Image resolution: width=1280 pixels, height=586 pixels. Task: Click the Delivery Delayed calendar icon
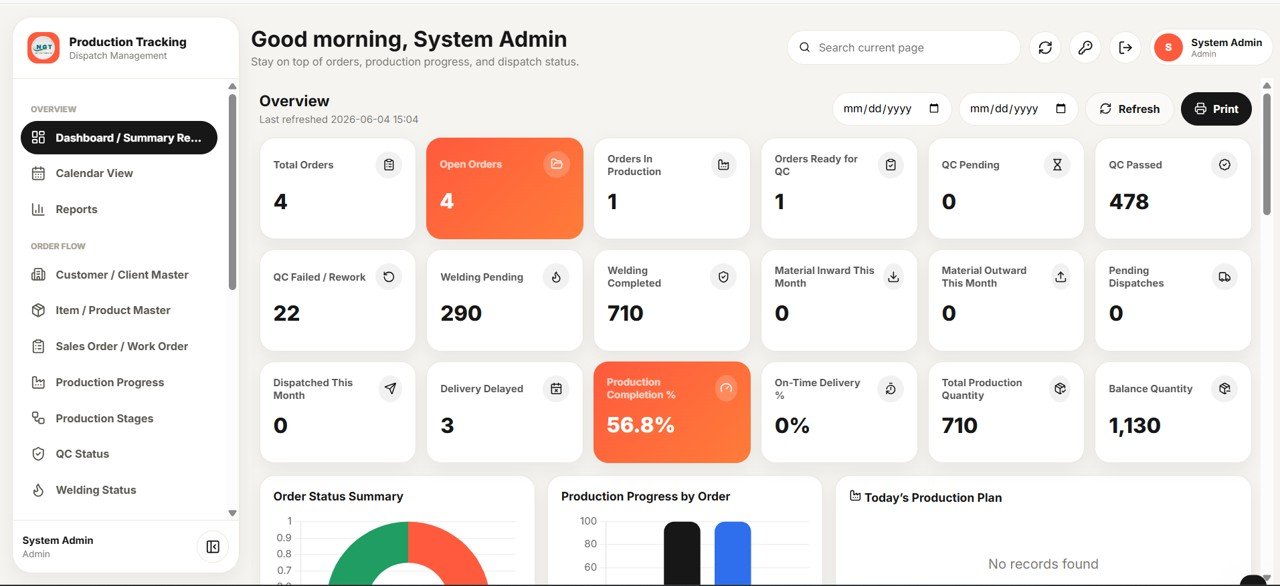pyautogui.click(x=557, y=389)
